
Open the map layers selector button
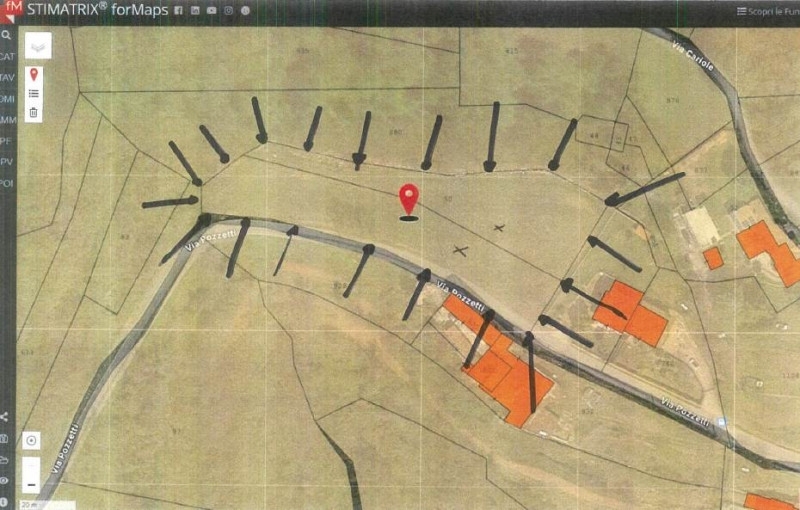pyautogui.click(x=37, y=46)
